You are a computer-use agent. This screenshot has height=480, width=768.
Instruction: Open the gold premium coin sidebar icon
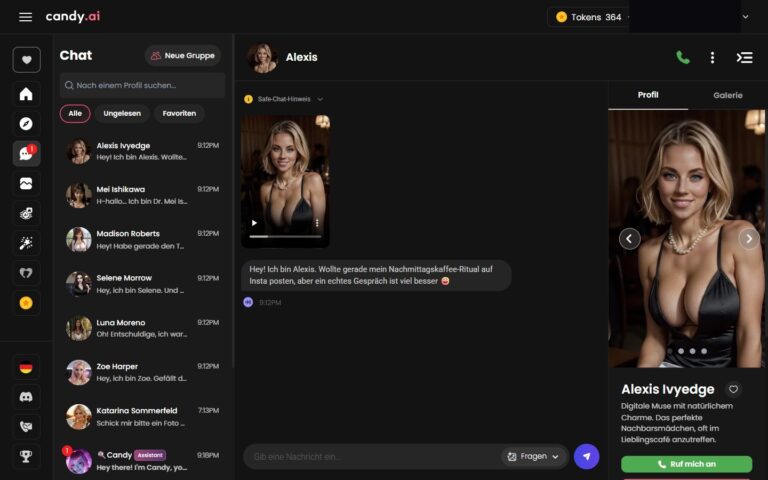(26, 303)
